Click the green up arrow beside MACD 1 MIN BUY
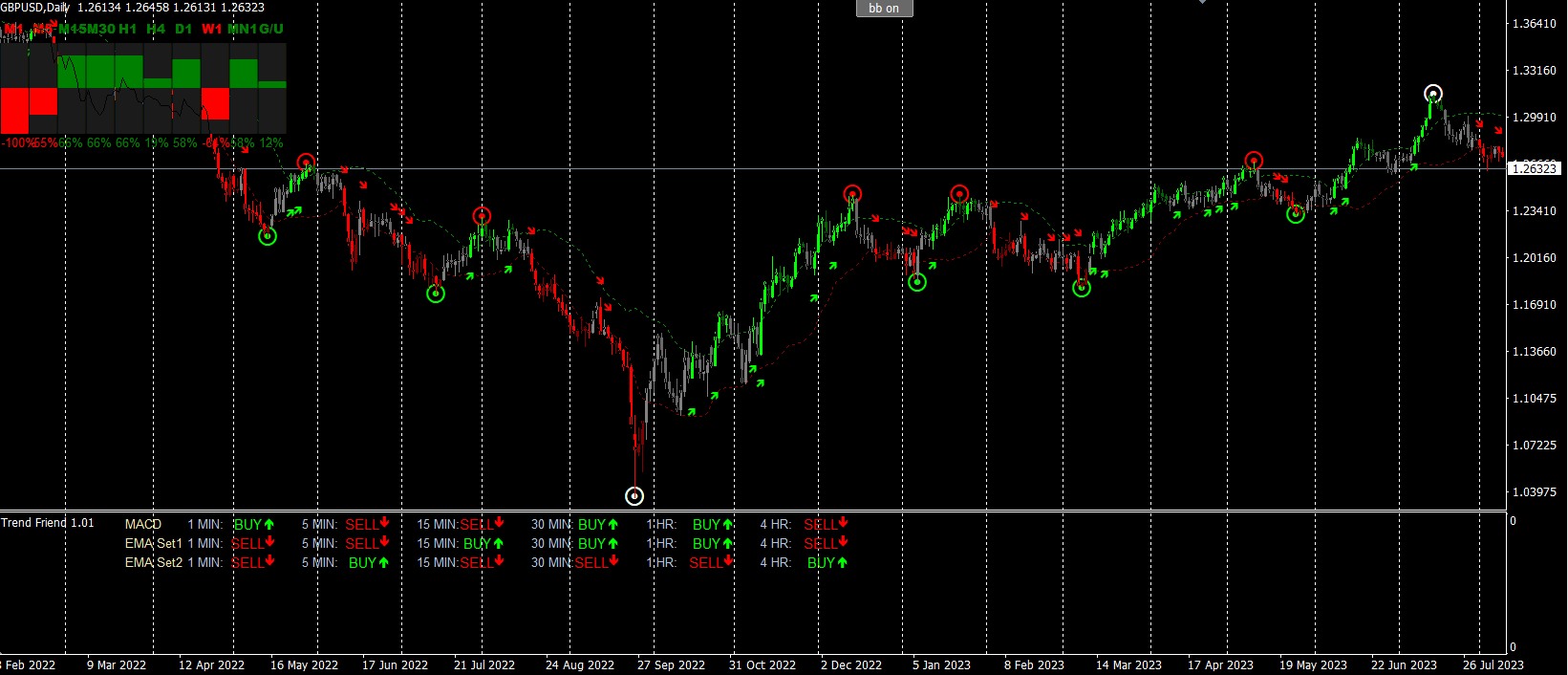The width and height of the screenshot is (1568, 675). (269, 524)
